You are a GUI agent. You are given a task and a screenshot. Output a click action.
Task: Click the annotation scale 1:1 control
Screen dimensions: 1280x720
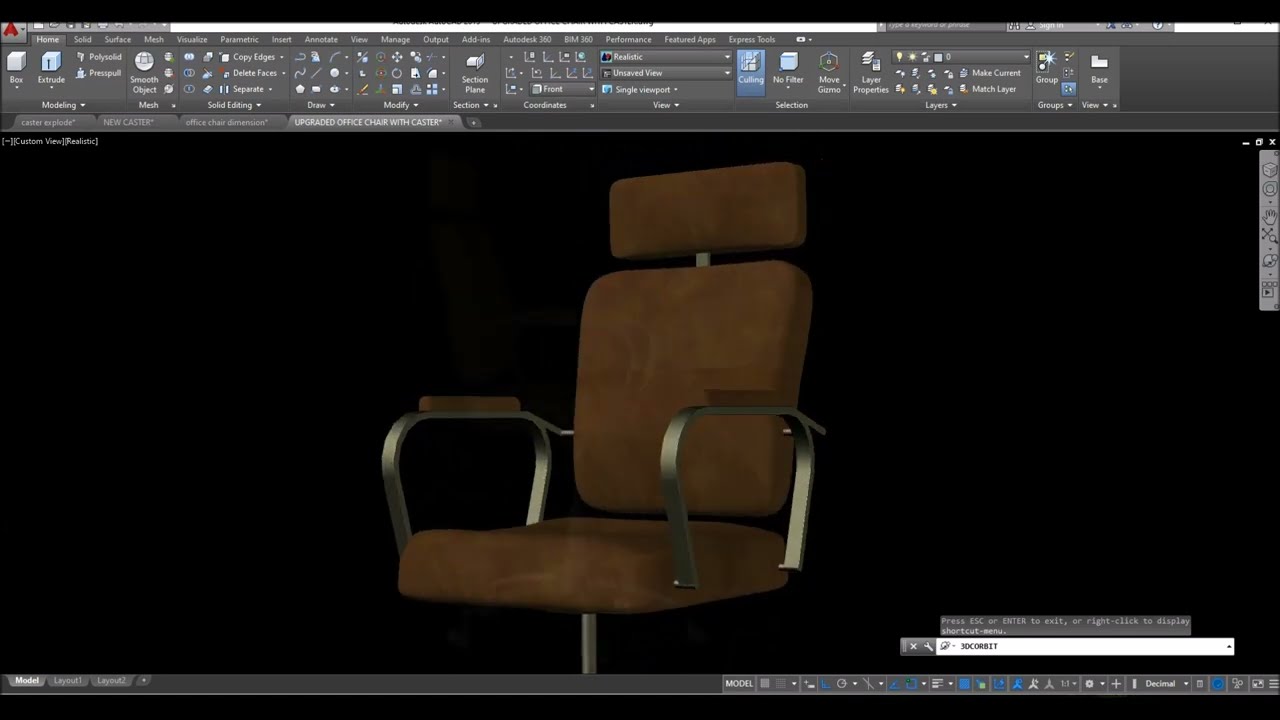1067,684
